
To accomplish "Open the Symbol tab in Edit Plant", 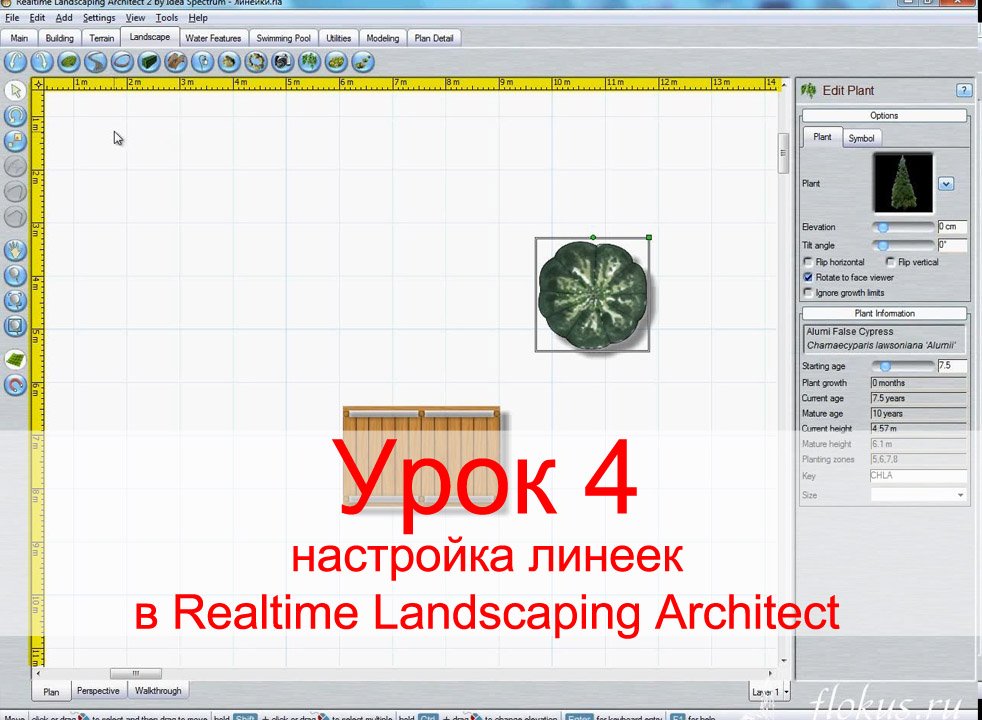I will click(861, 138).
